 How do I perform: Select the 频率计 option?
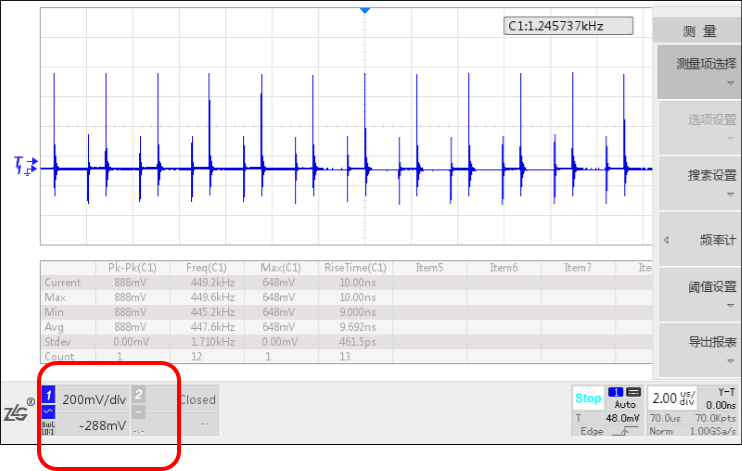coord(699,239)
